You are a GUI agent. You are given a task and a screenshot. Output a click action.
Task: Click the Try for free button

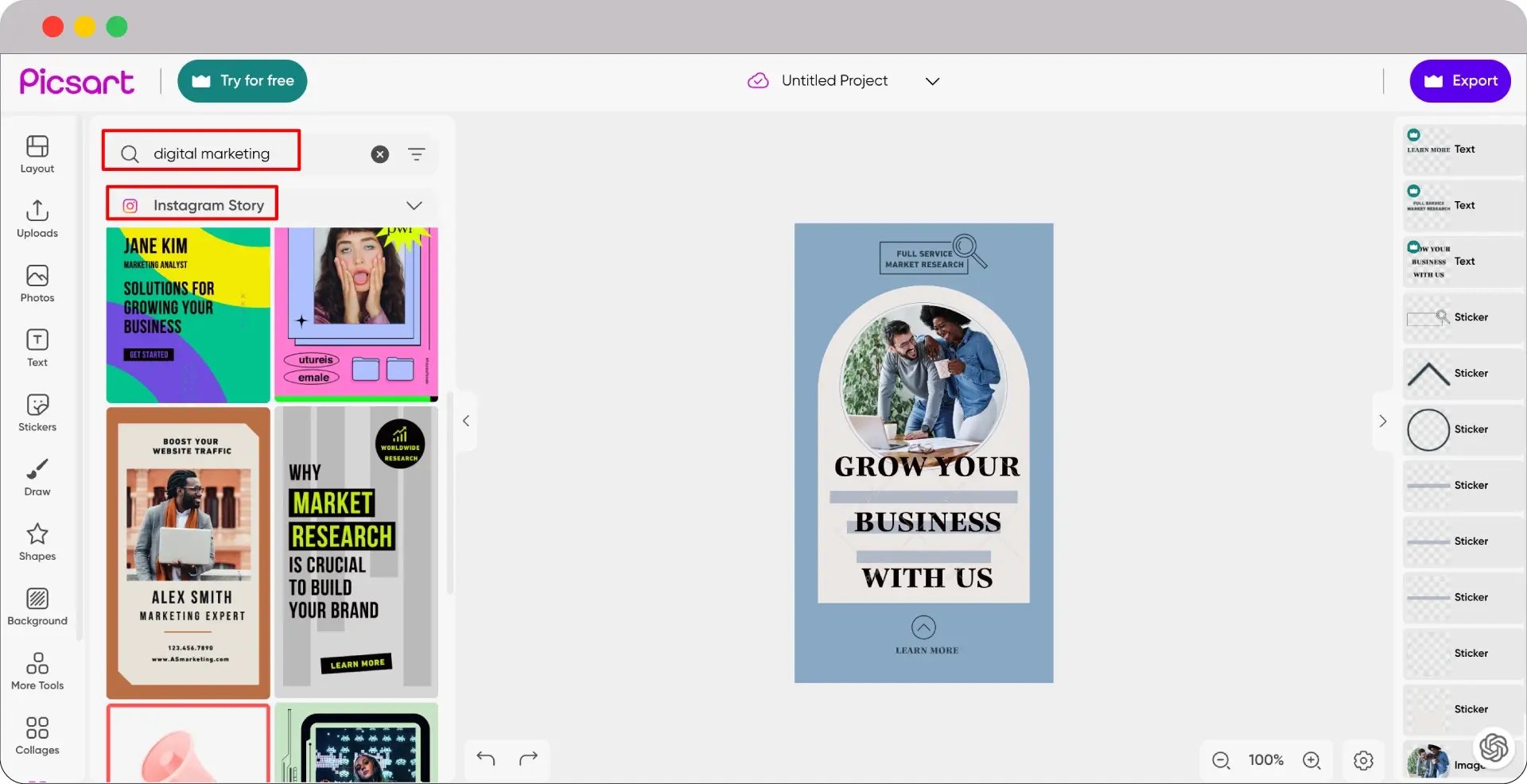[243, 81]
